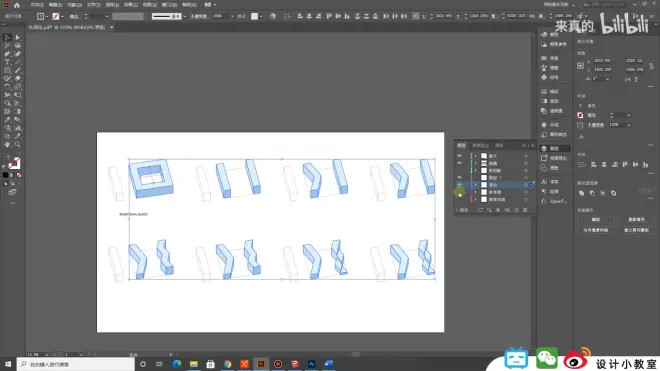Select the Gradient tool in toolbox
The image size is (660, 371).
tap(18, 112)
